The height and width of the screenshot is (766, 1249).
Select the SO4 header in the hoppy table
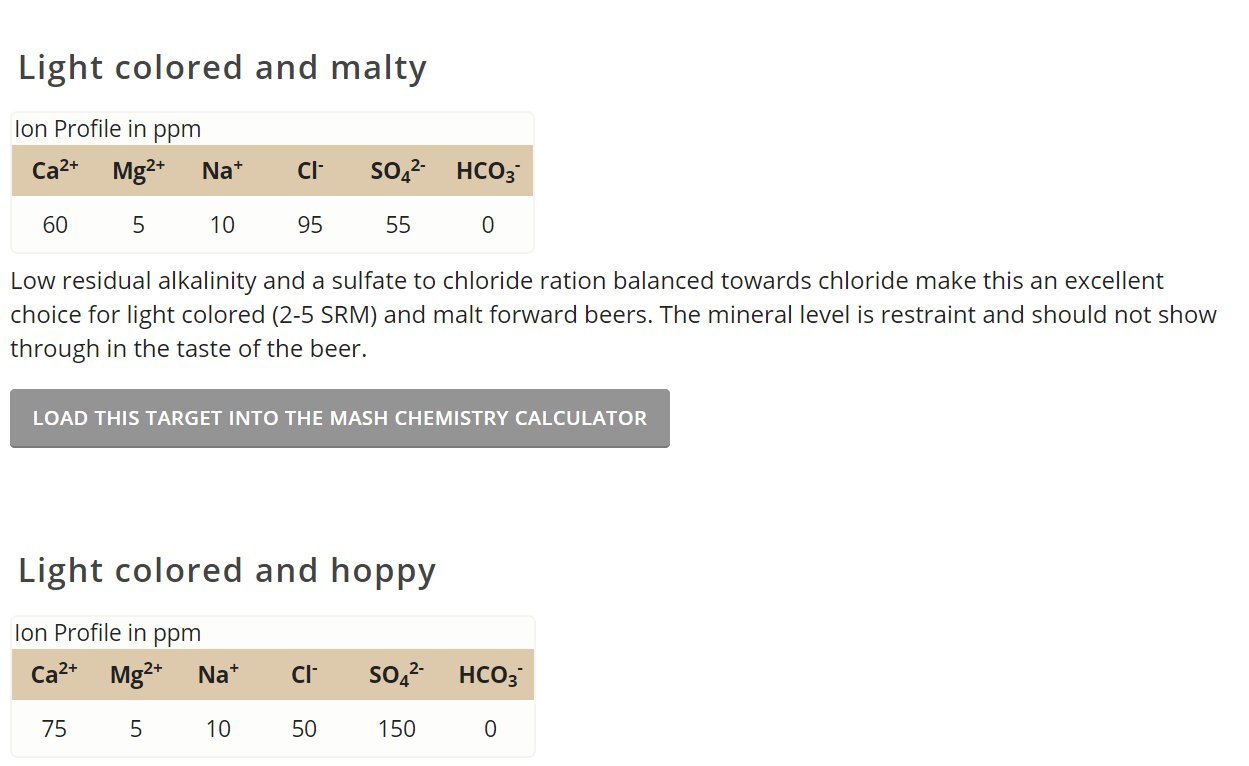pyautogui.click(x=397, y=675)
